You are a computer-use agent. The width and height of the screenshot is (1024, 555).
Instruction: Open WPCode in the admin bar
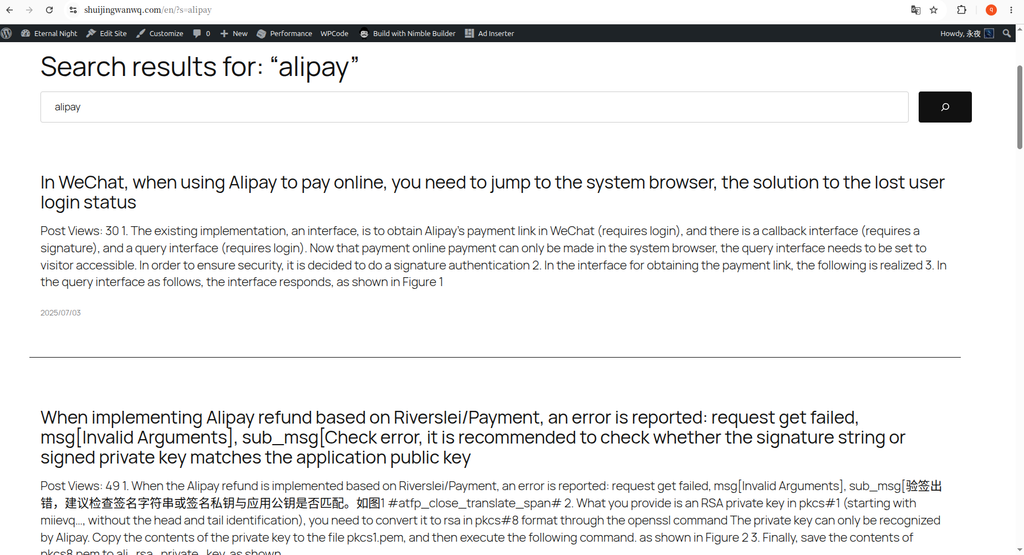[x=334, y=33]
